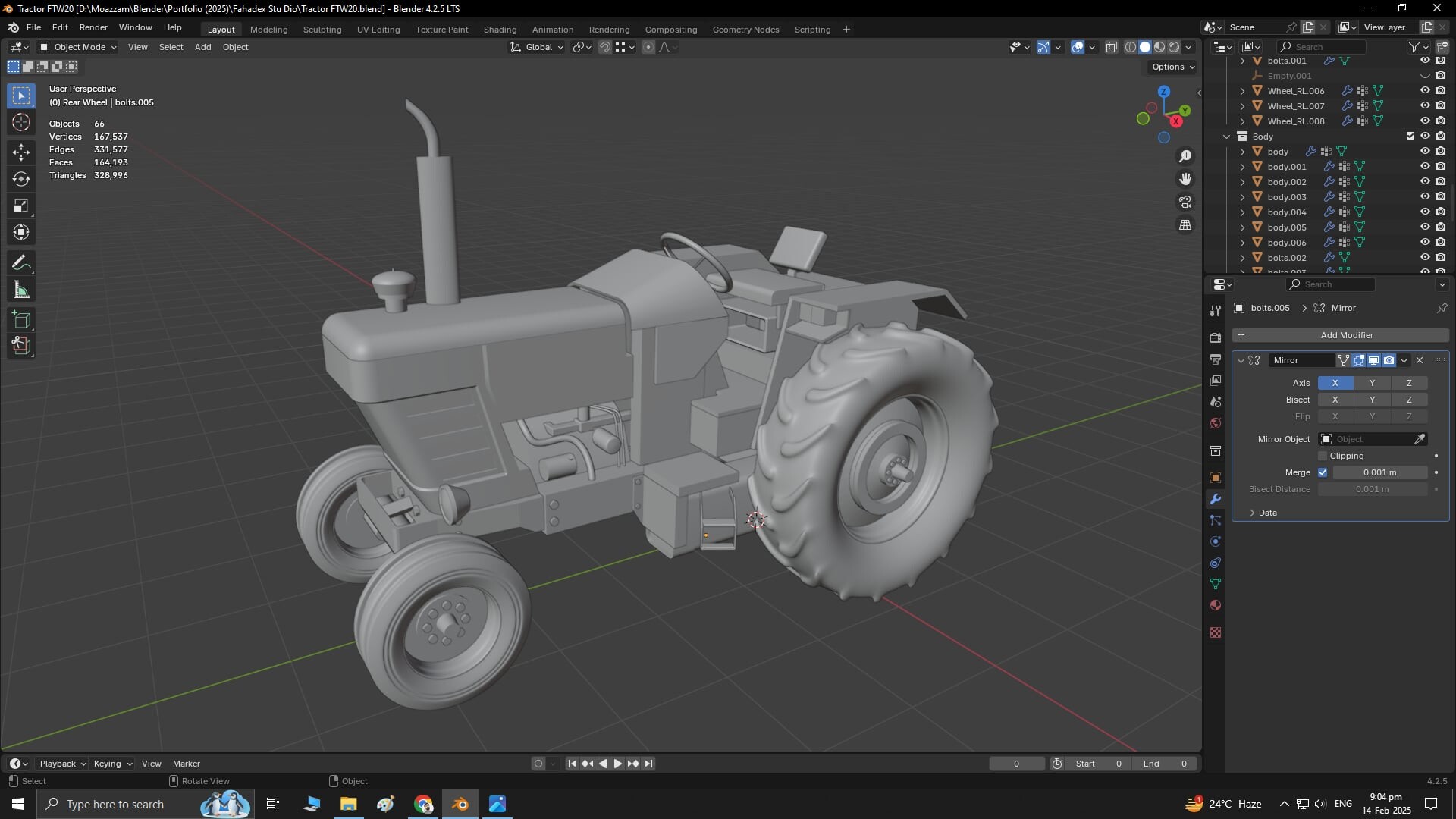This screenshot has width=1456, height=819.
Task: Open the Render Properties camera tab
Action: click(x=1215, y=337)
